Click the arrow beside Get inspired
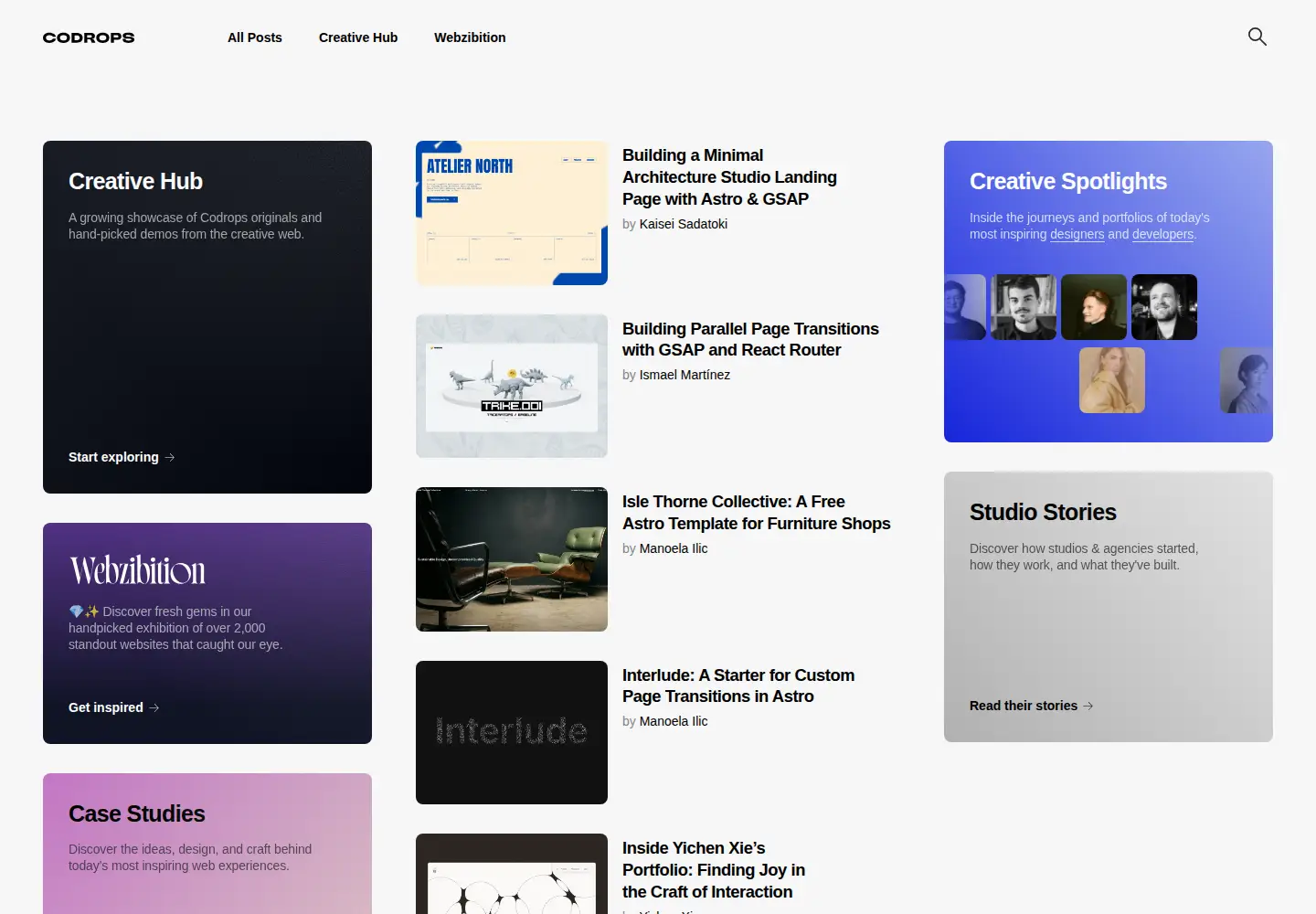 pyautogui.click(x=154, y=707)
